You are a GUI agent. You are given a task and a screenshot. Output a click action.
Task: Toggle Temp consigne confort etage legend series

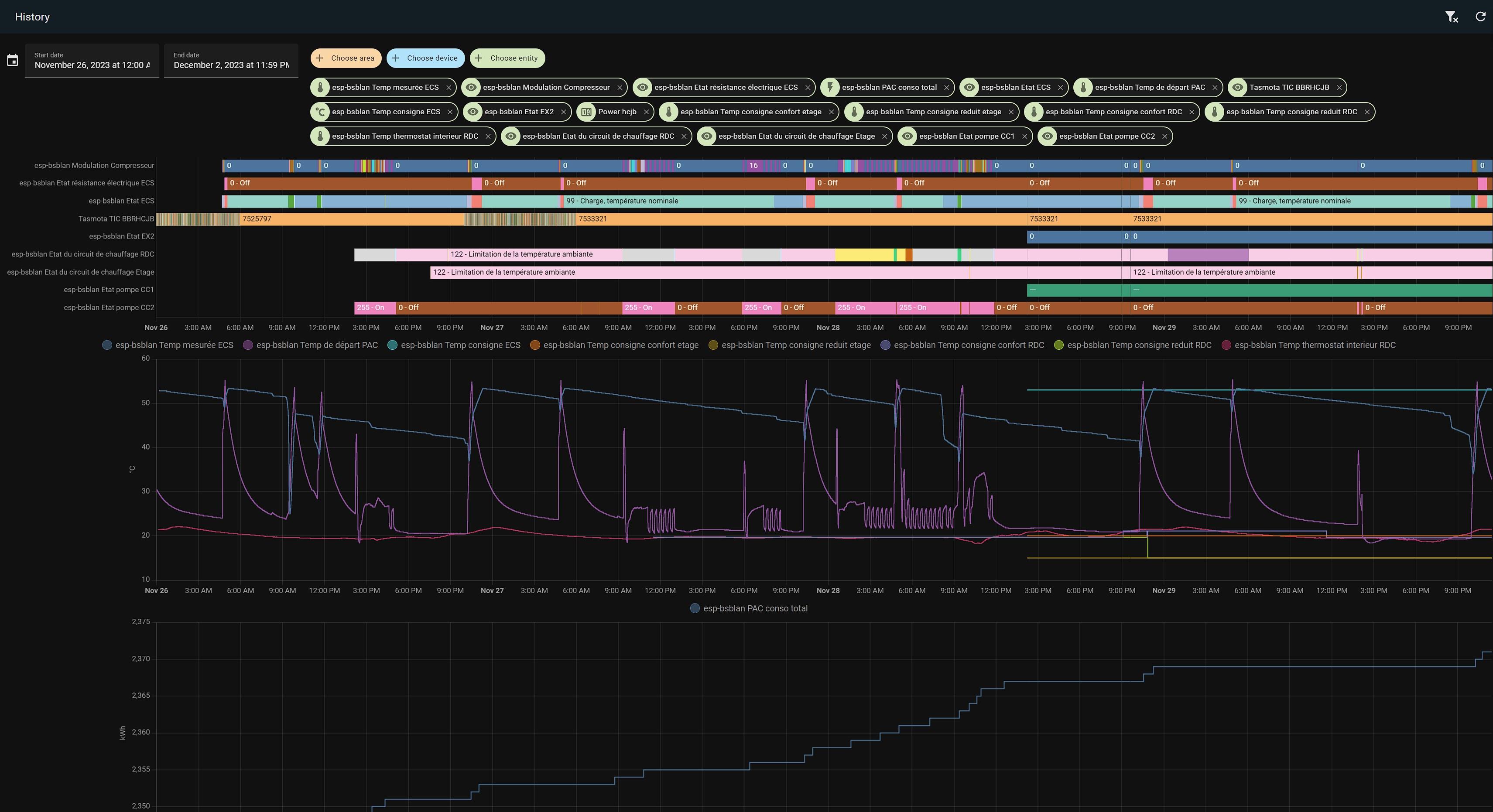point(614,345)
